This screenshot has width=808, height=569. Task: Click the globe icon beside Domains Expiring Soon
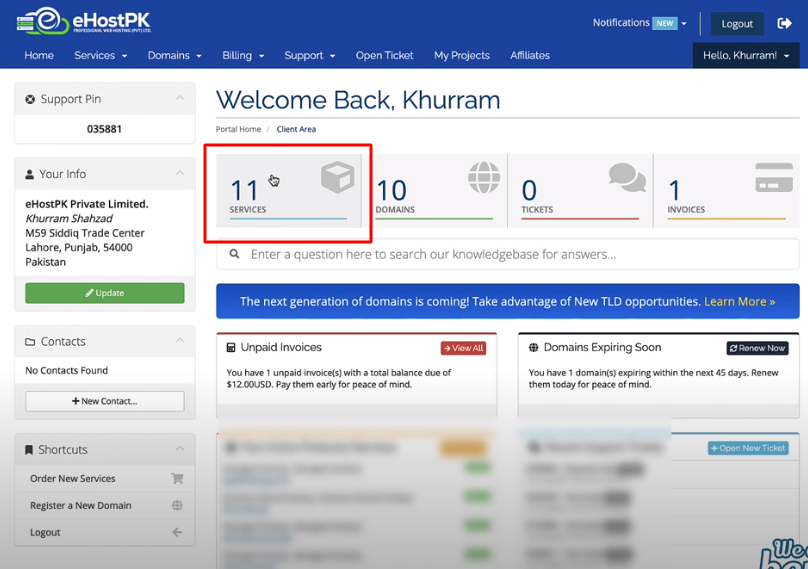533,347
